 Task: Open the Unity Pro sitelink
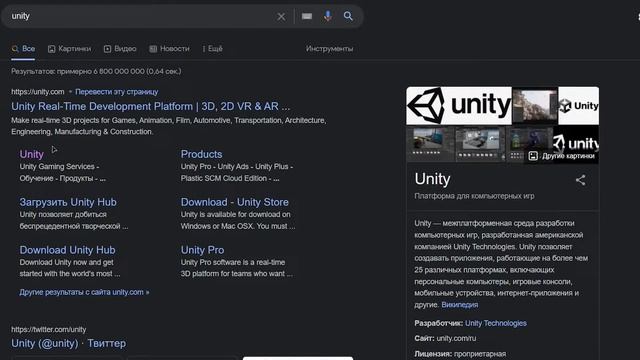202,250
